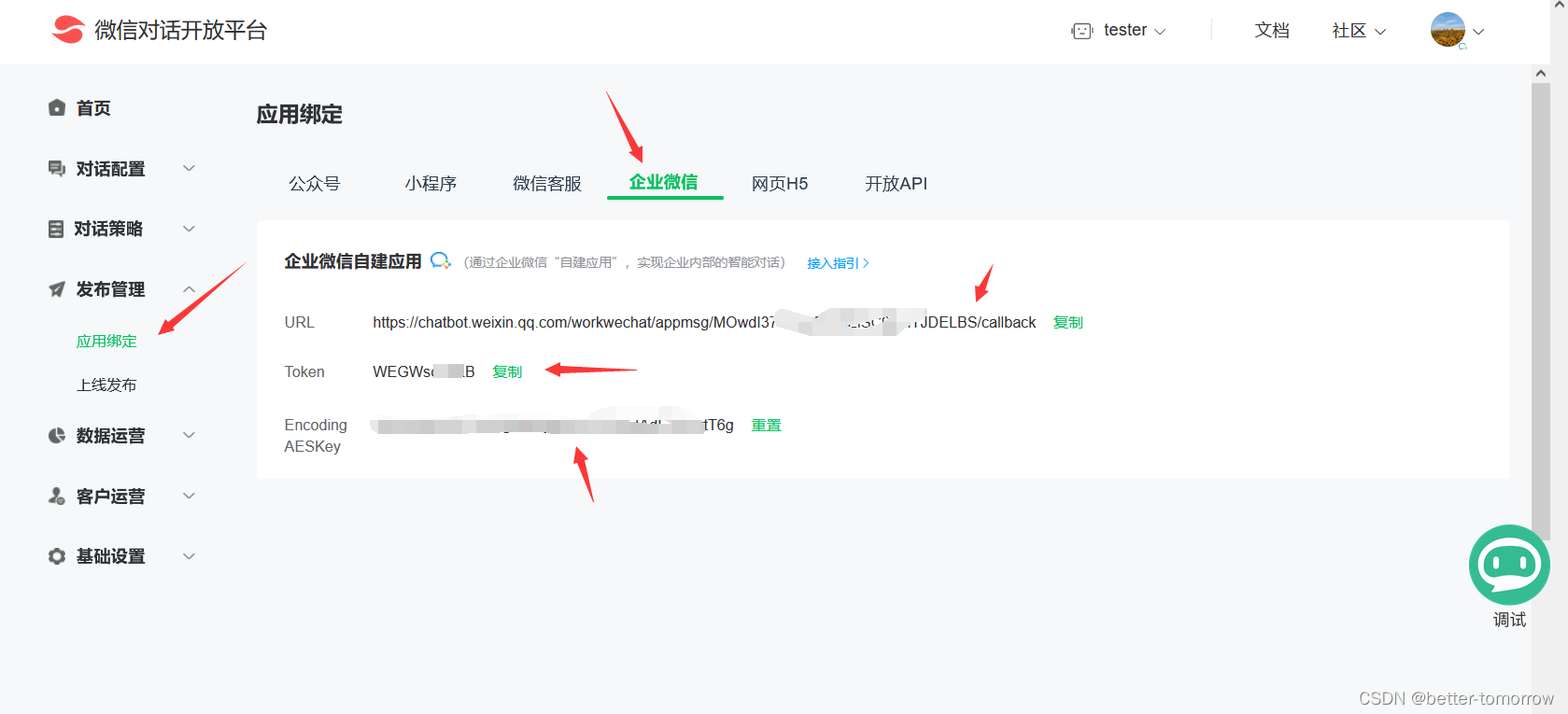Screen dimensions: 1568x714
Task: Click the scrollbar up arrow
Action: tap(1540, 73)
